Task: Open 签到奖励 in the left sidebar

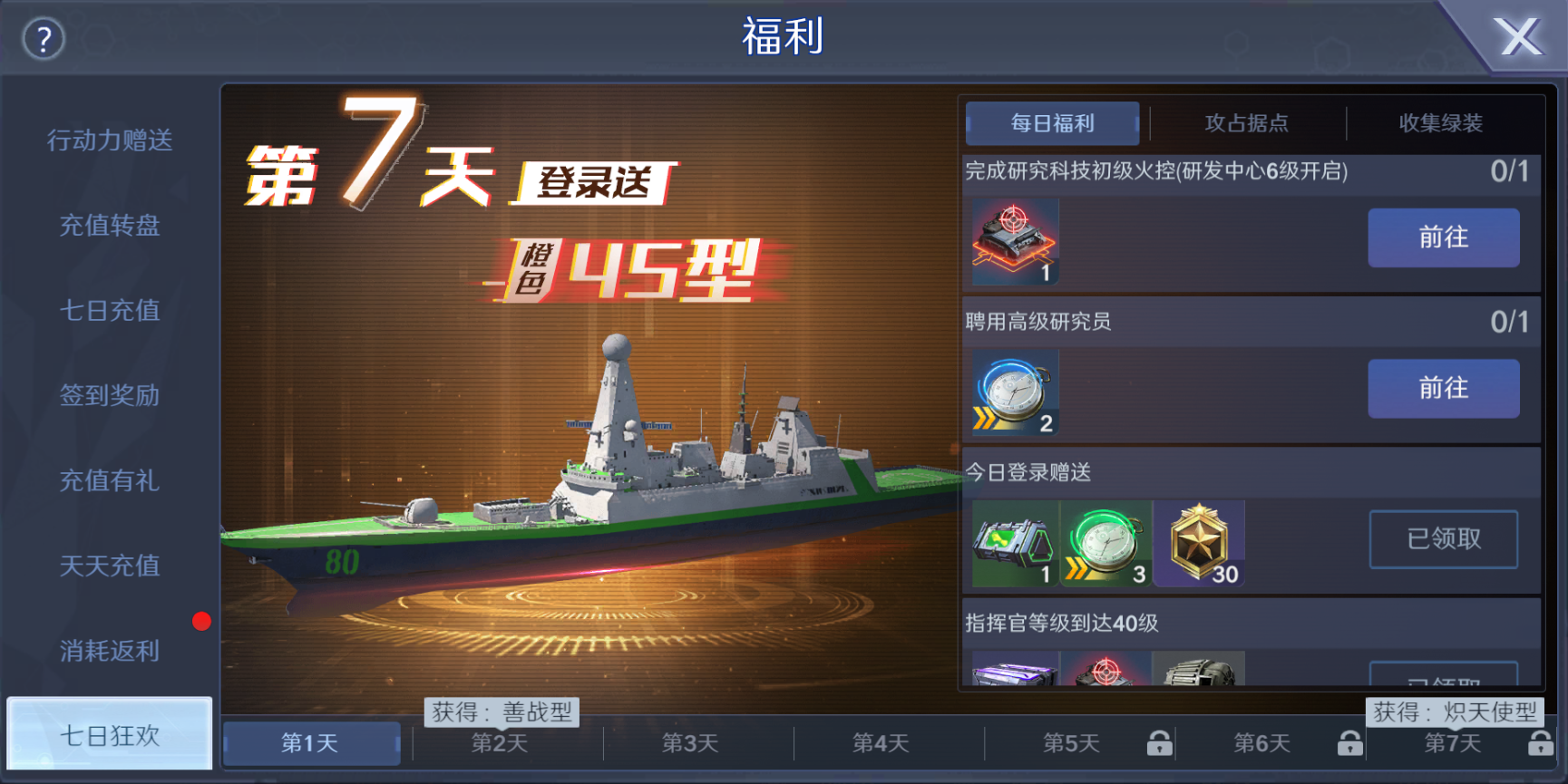Action: [110, 395]
